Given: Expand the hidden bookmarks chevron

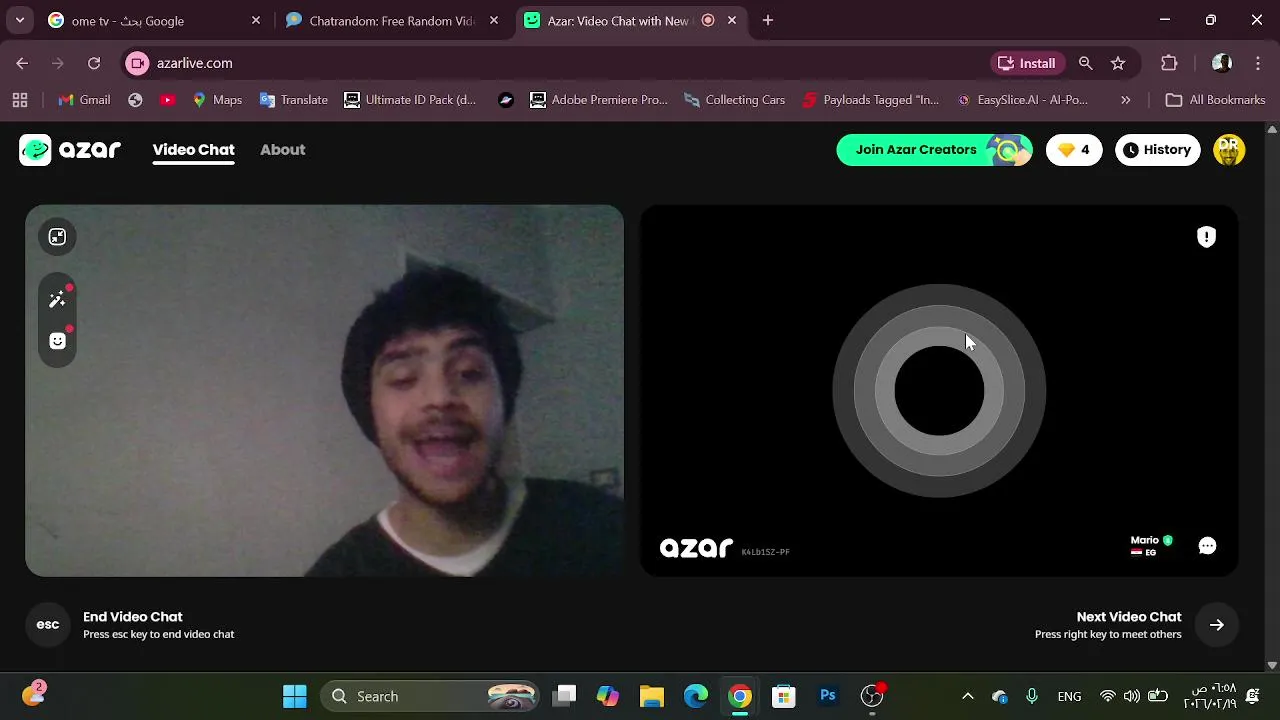Looking at the screenshot, I should tap(1125, 100).
